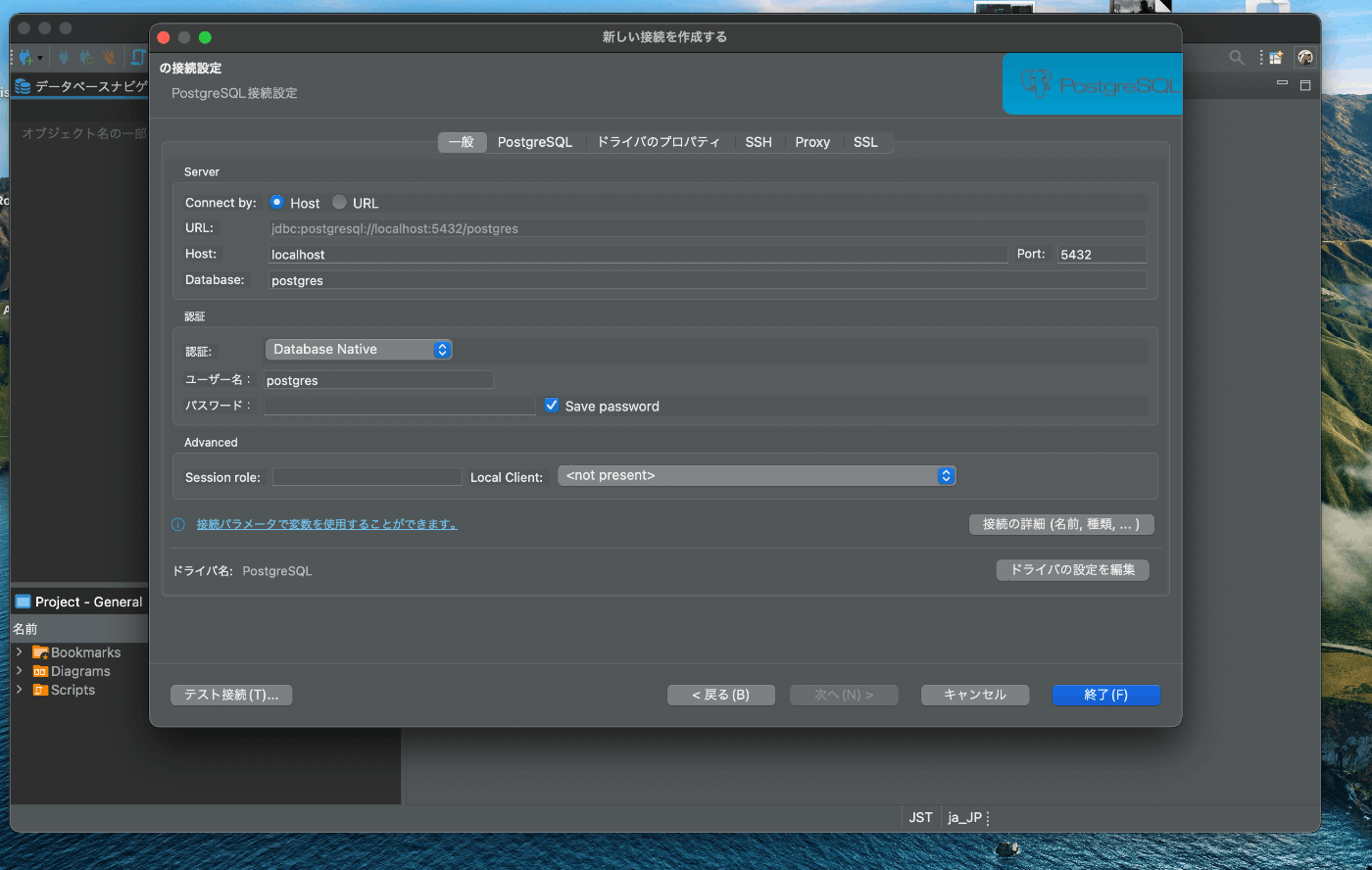This screenshot has width=1372, height=870.
Task: Click the info icon beside the variables link
Action: [x=178, y=524]
